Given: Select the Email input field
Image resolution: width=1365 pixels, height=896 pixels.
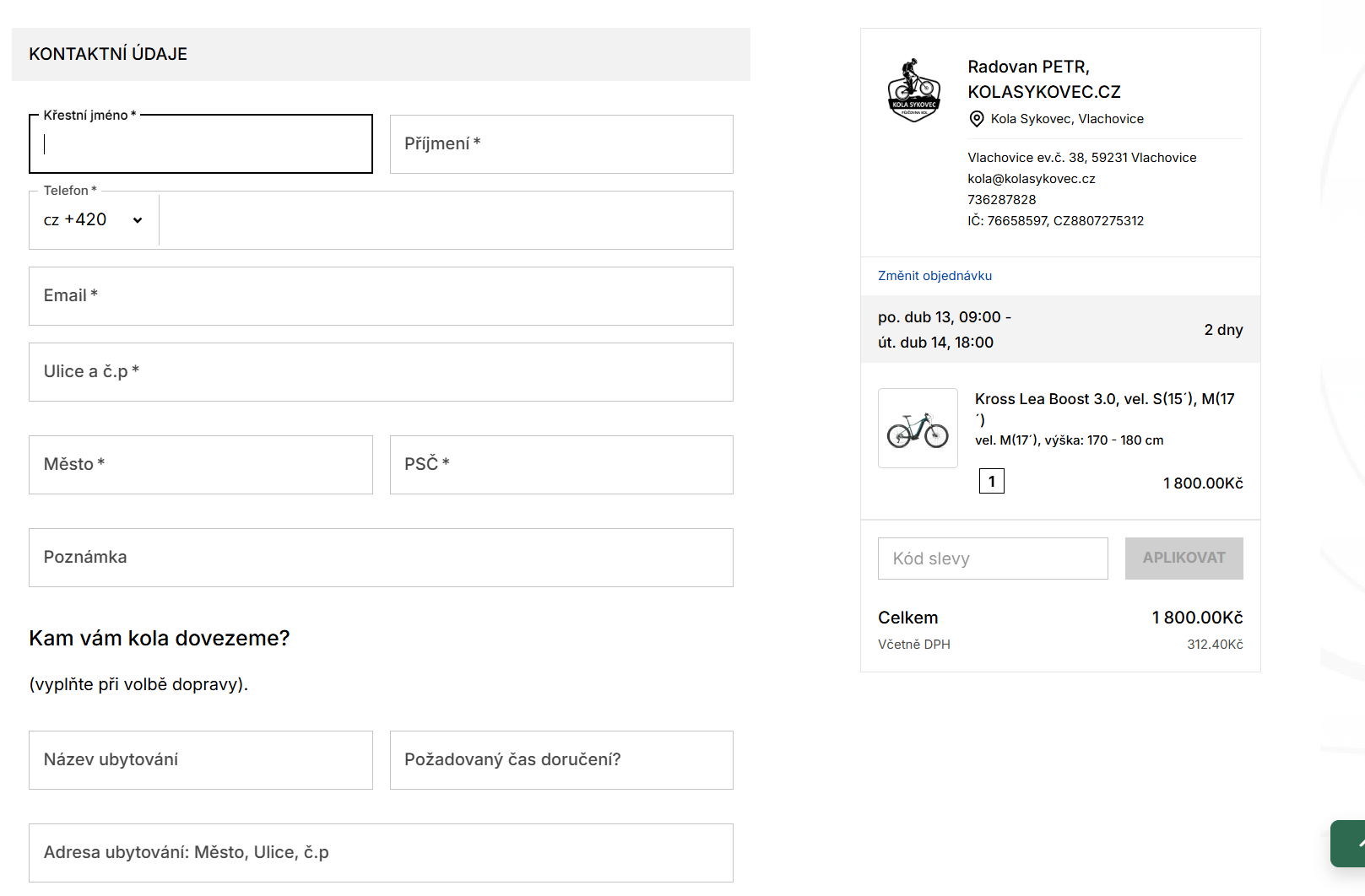Looking at the screenshot, I should pyautogui.click(x=381, y=296).
